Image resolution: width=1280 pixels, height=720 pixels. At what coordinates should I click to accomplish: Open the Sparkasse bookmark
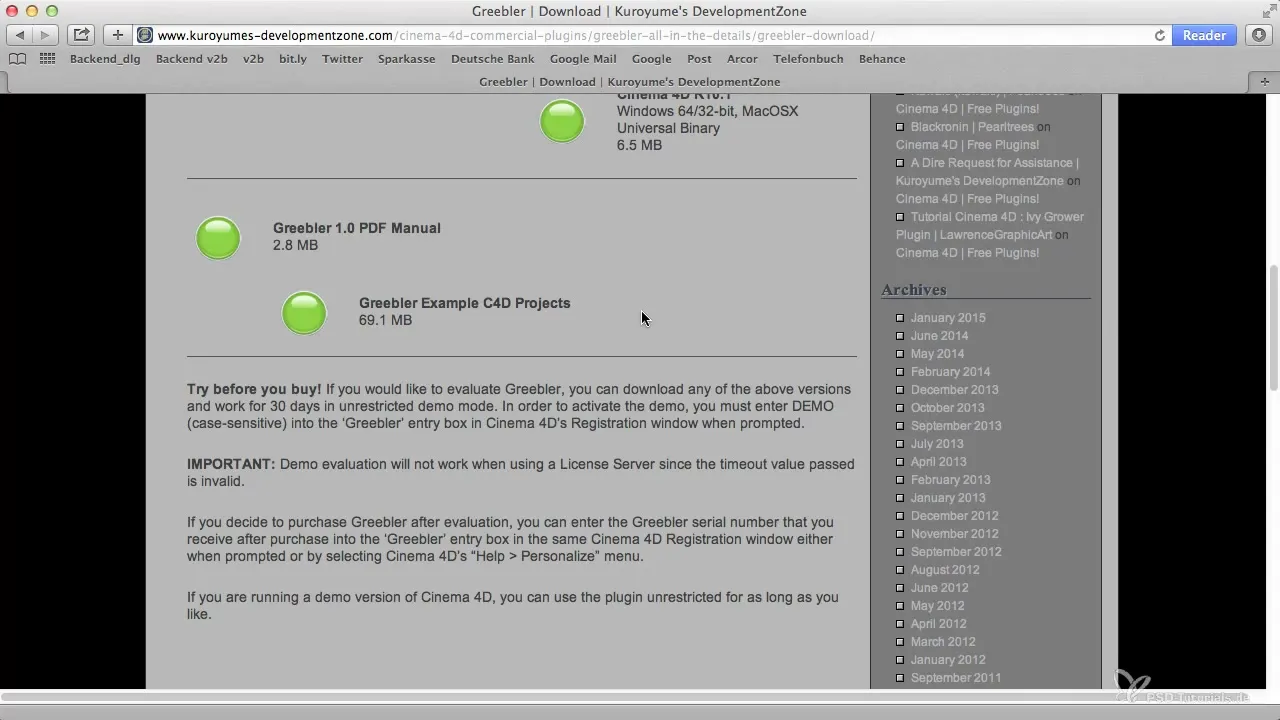pos(406,59)
